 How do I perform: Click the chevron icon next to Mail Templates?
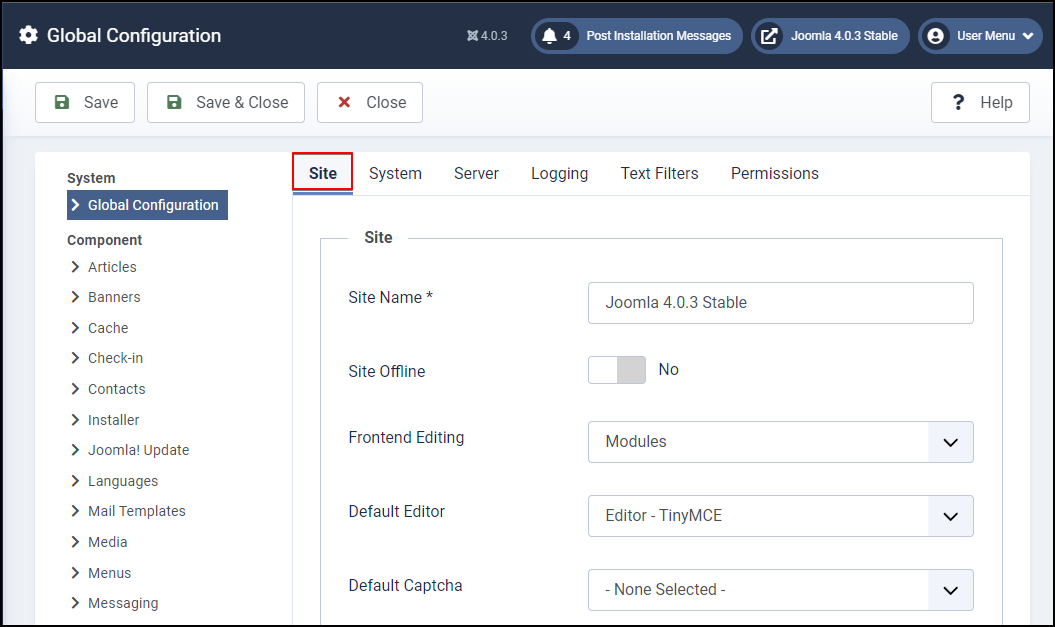73,511
